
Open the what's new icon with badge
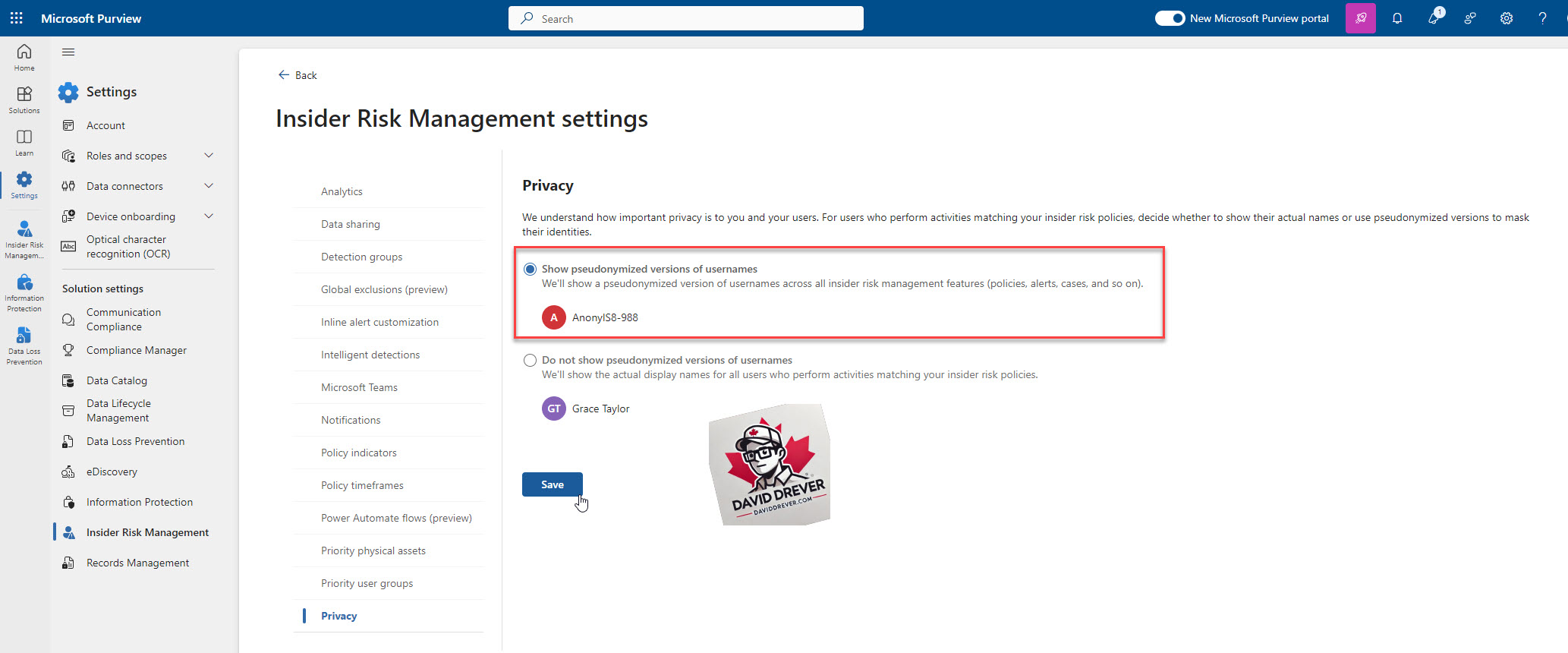pos(1434,18)
